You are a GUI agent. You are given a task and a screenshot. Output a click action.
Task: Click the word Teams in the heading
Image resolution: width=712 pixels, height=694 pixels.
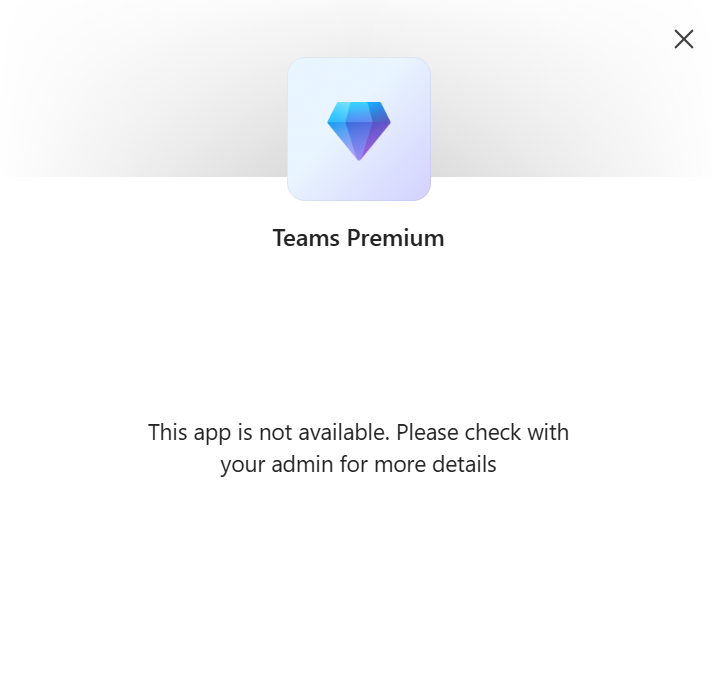[x=306, y=238]
